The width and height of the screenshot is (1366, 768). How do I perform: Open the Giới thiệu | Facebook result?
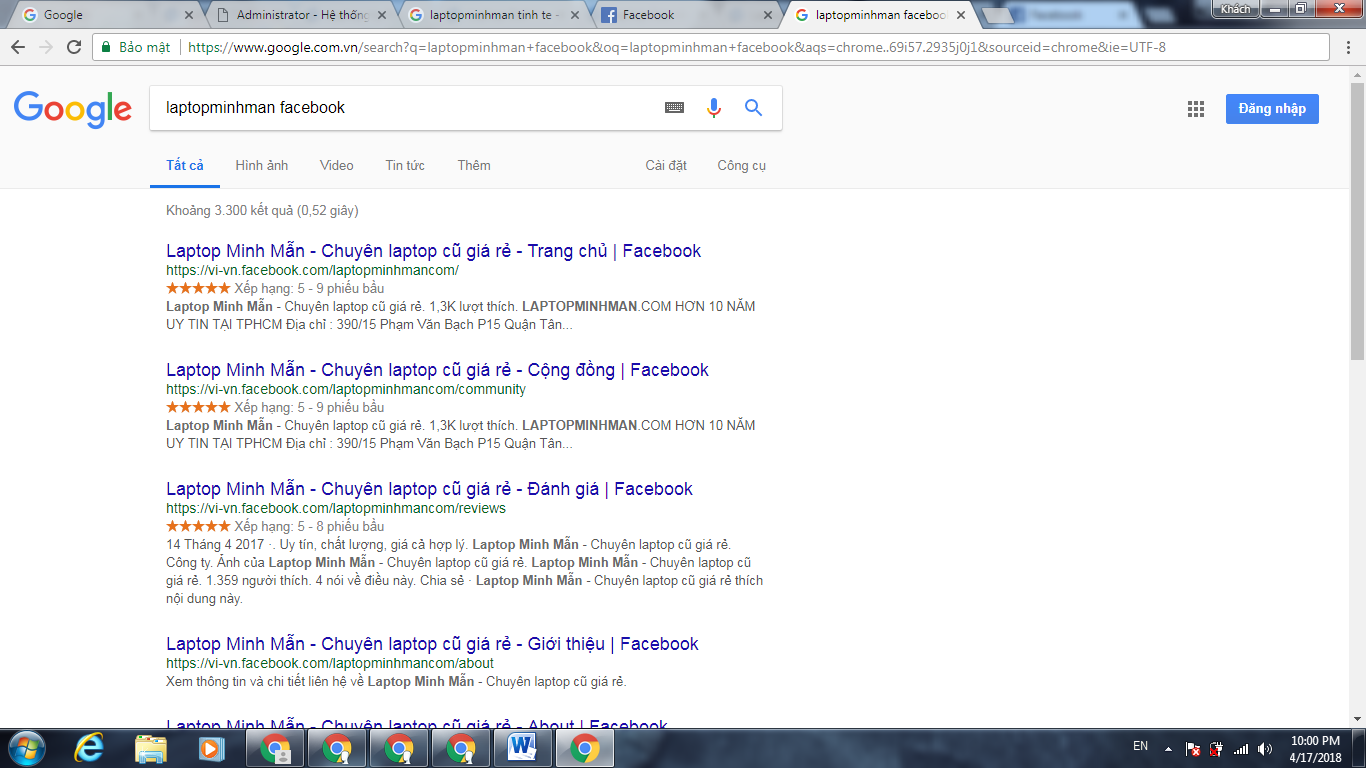[x=433, y=644]
